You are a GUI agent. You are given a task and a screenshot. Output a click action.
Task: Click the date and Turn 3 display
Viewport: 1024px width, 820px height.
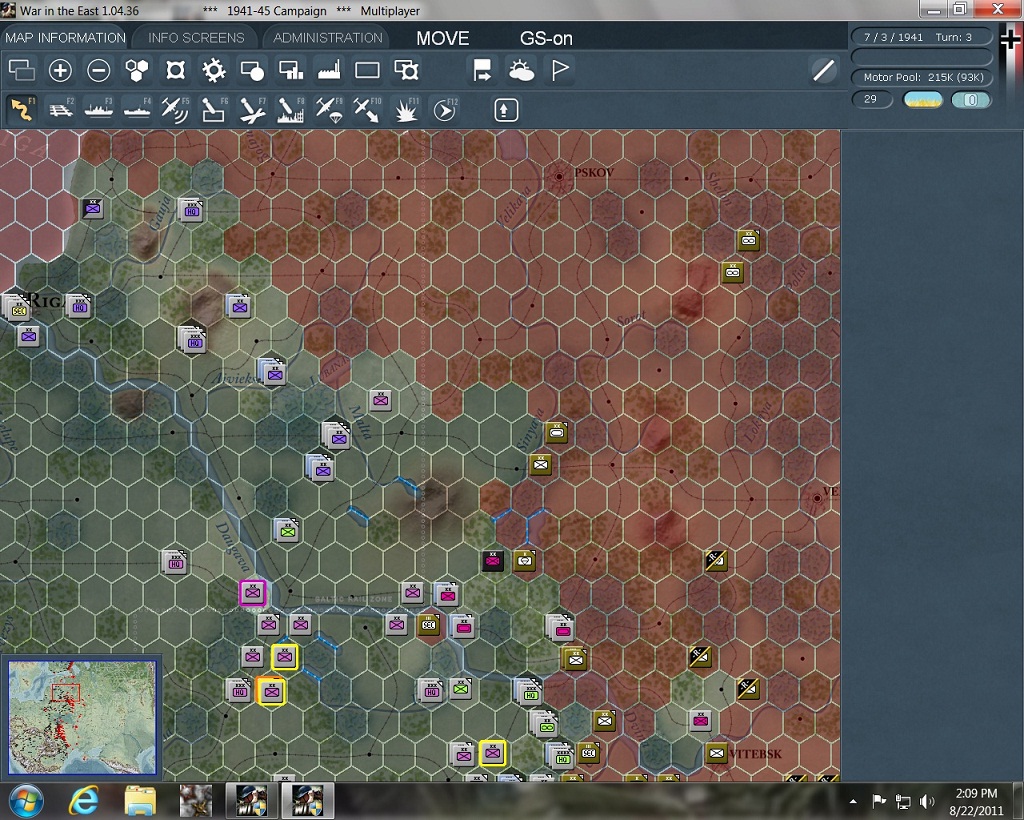point(920,37)
